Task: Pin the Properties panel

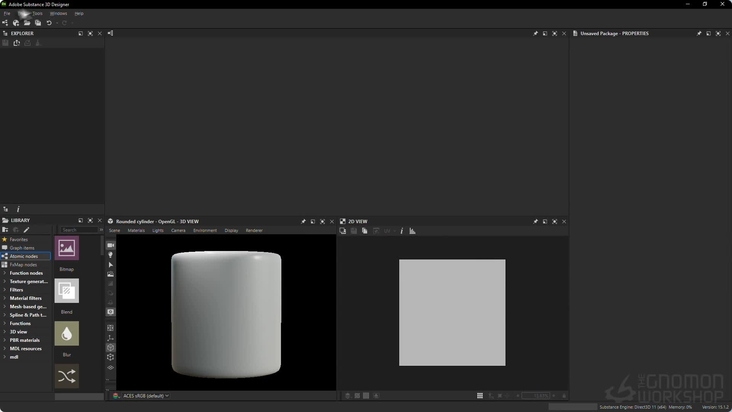Action: point(699,34)
